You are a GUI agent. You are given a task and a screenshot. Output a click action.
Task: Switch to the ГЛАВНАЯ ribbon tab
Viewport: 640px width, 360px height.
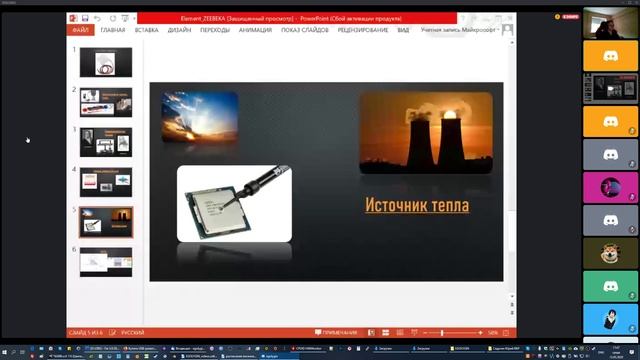[113, 30]
